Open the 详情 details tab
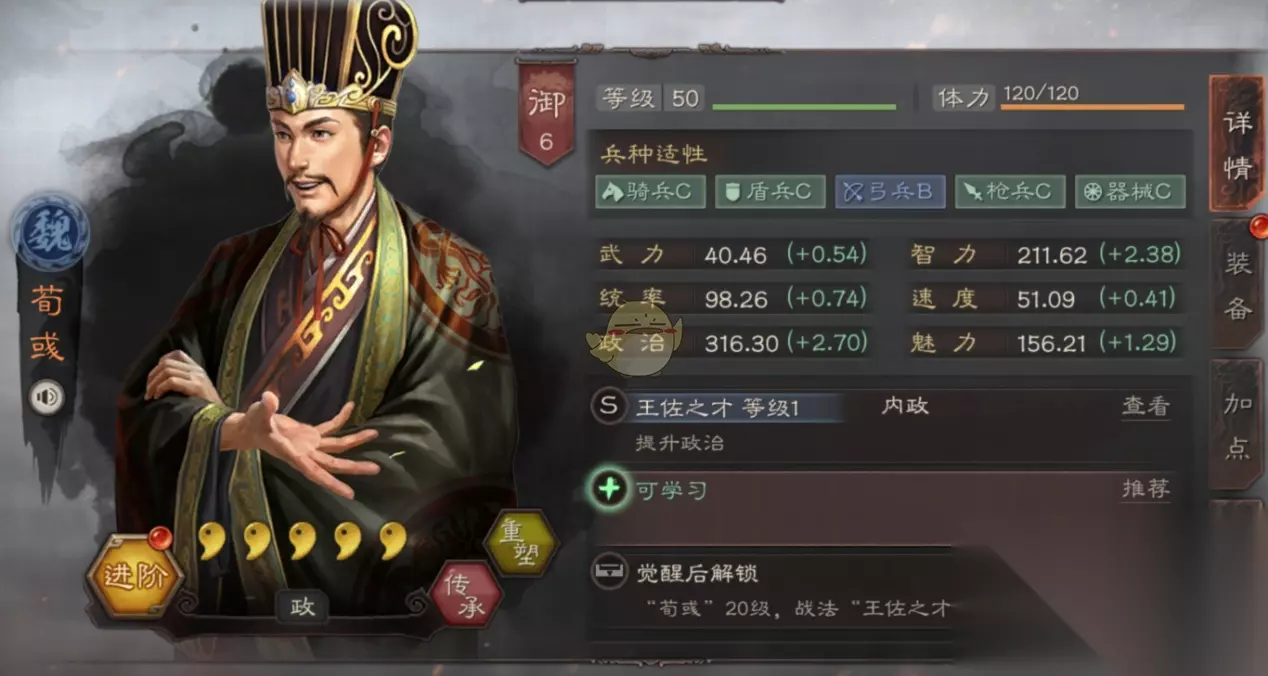 tap(1236, 144)
